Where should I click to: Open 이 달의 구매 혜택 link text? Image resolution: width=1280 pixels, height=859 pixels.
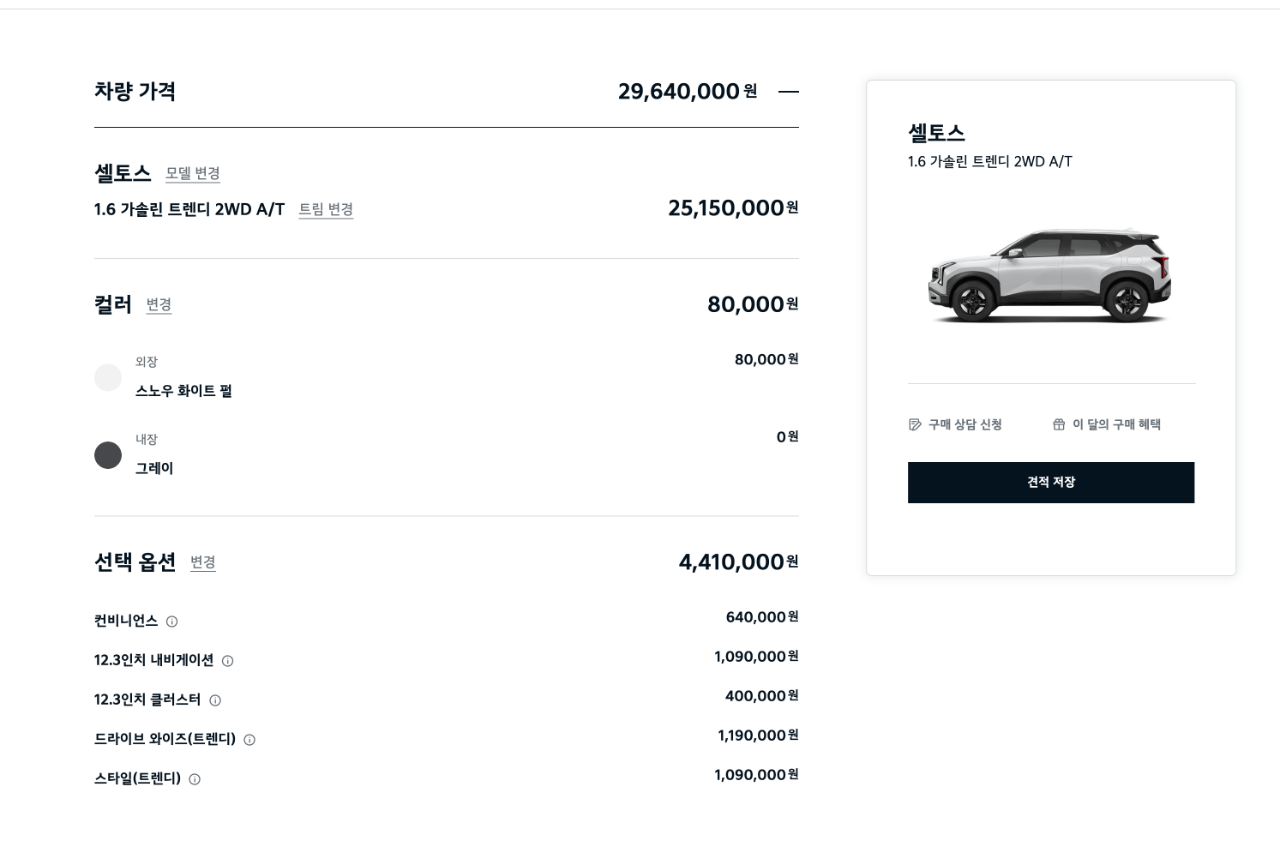[1116, 425]
